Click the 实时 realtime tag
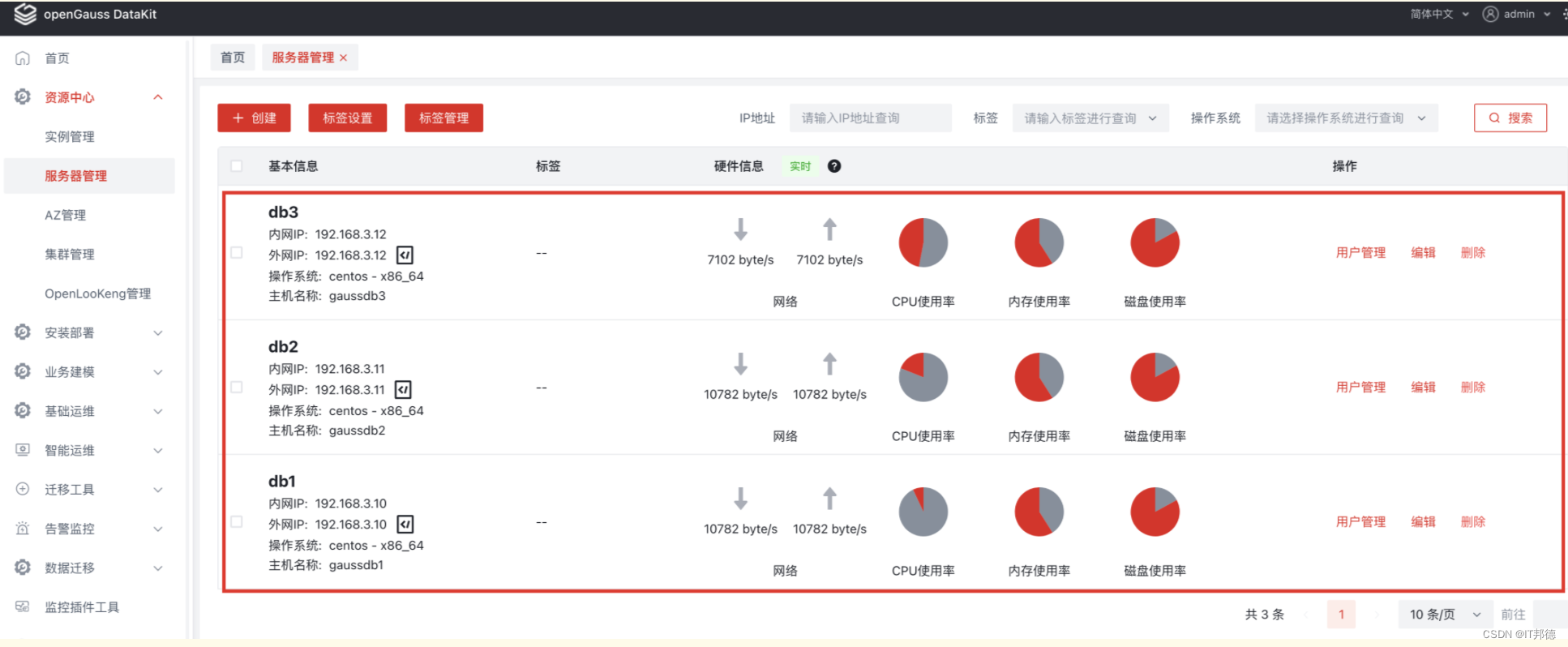The image size is (1568, 647). [x=800, y=166]
